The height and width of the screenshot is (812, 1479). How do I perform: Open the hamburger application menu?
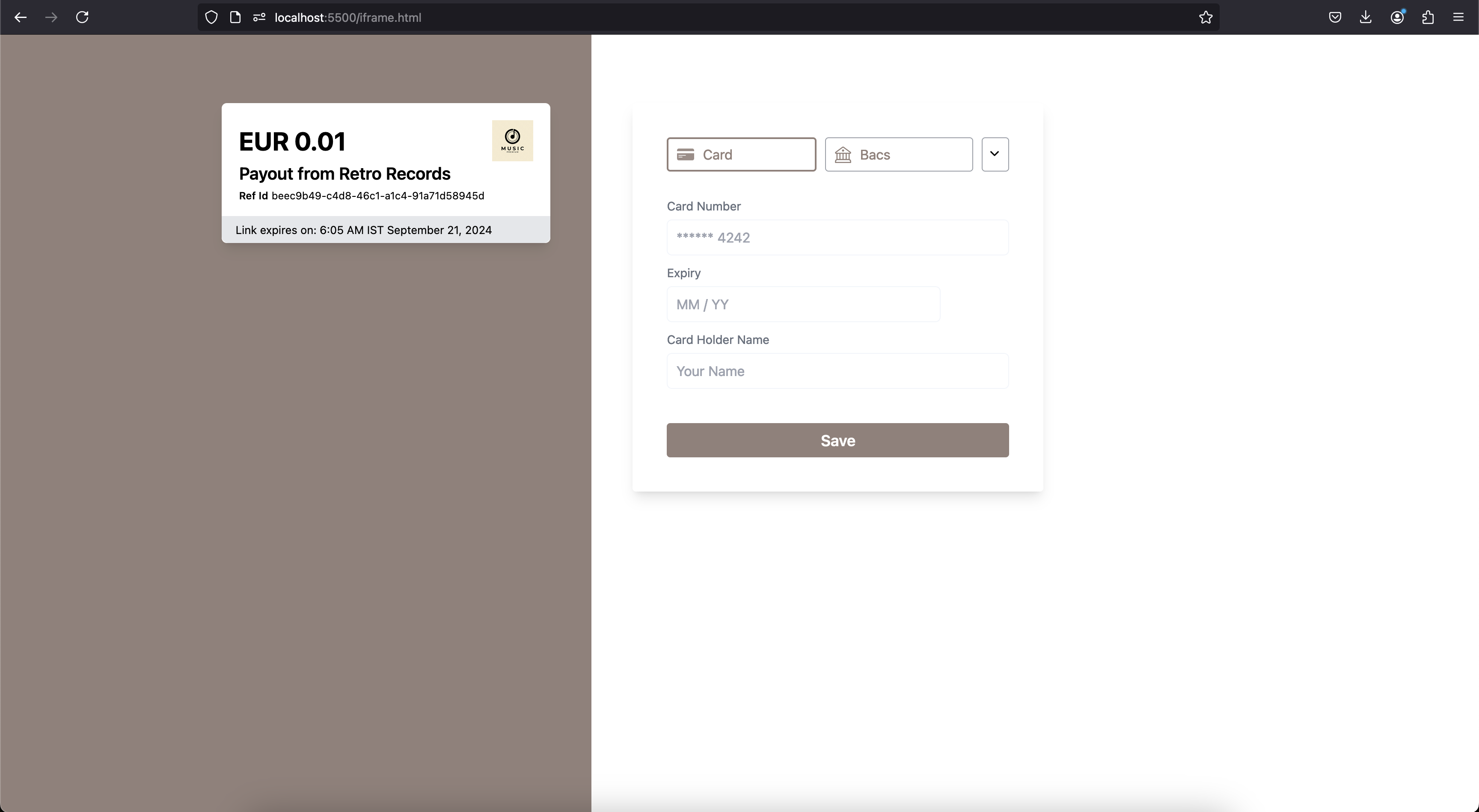click(x=1458, y=17)
